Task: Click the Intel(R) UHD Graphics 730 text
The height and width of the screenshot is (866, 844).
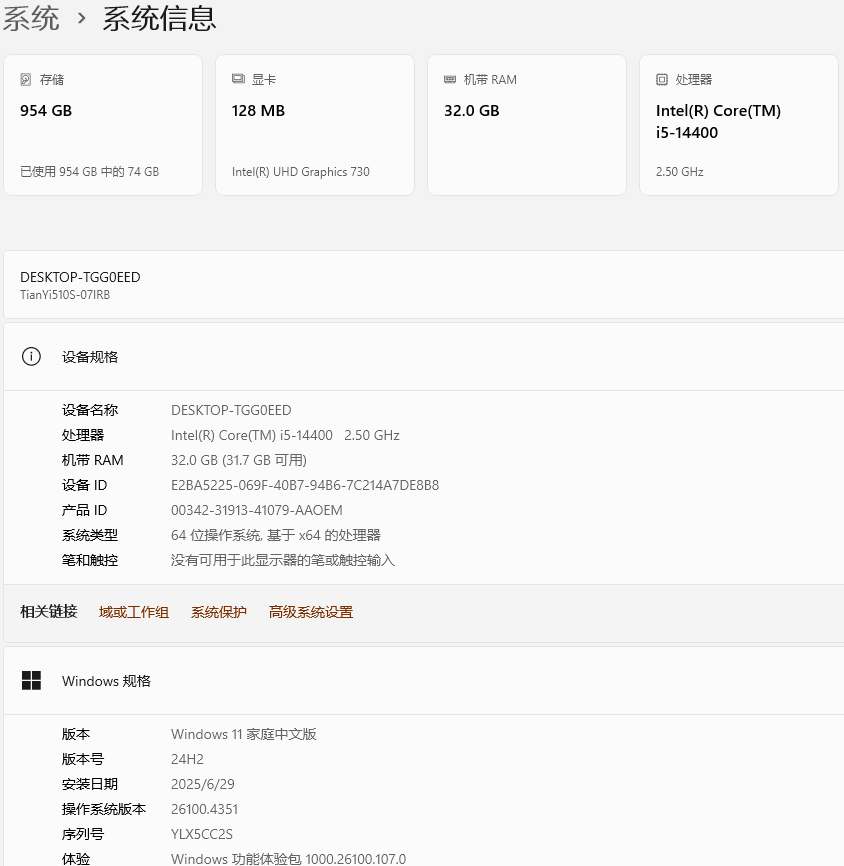Action: click(x=300, y=172)
